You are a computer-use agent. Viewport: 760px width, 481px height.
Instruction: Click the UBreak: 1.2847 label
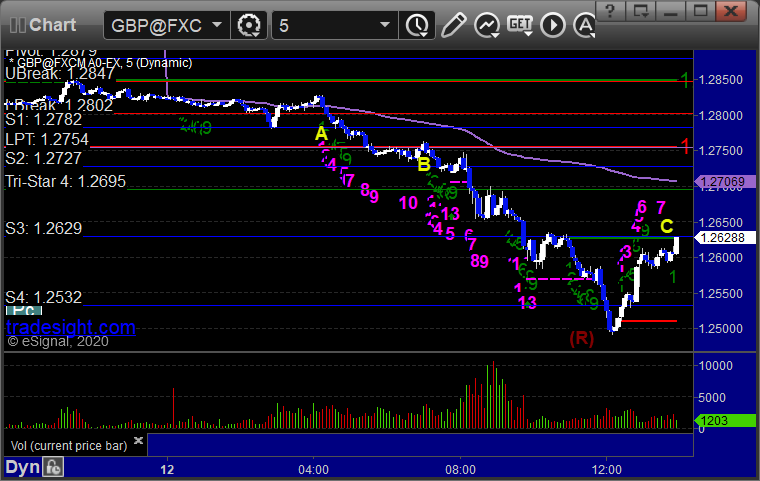[x=60, y=73]
